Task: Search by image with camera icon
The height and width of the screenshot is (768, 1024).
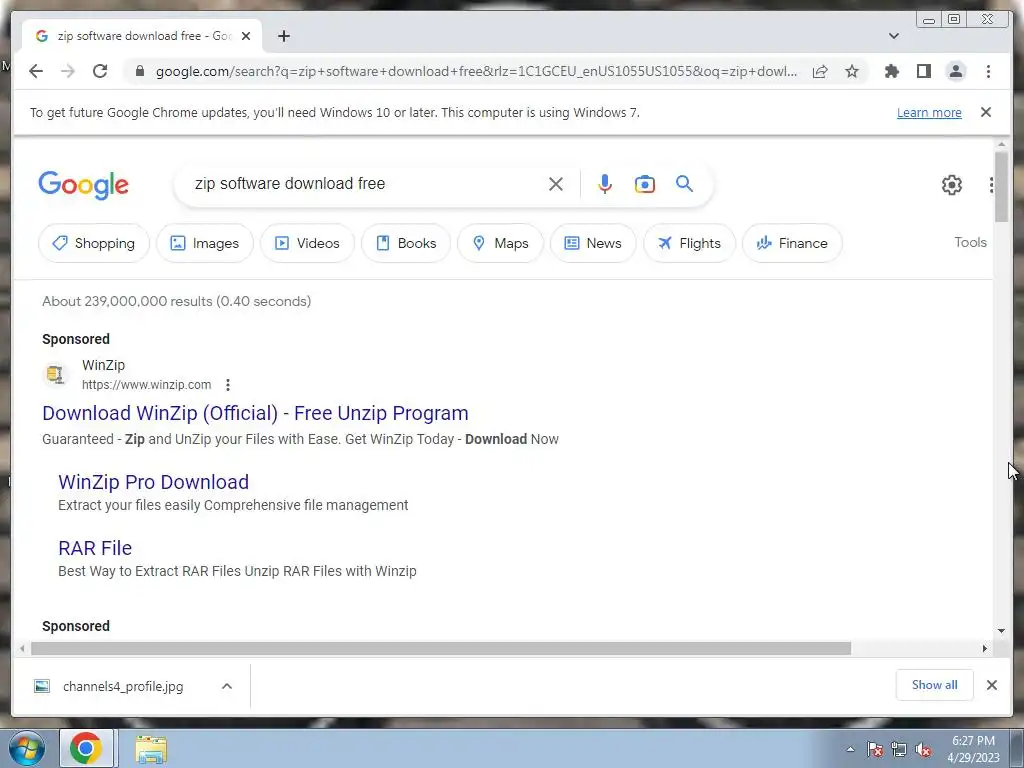Action: [645, 184]
